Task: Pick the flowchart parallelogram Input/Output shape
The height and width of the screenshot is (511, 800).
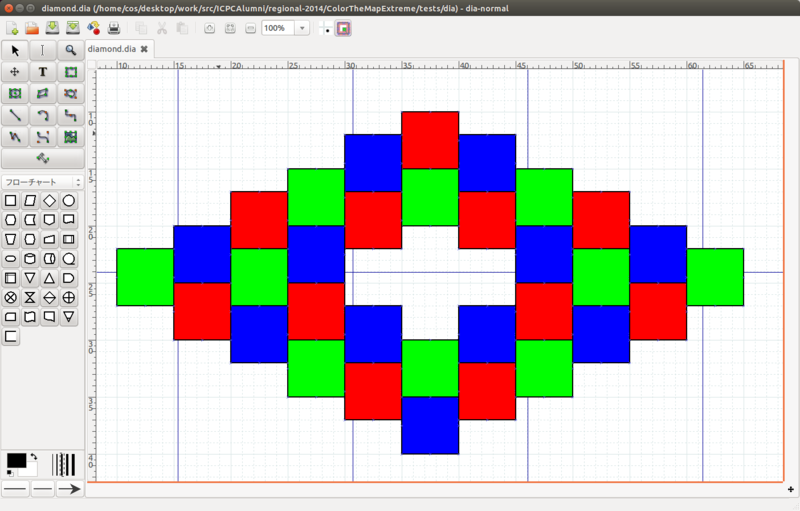Action: tap(30, 200)
